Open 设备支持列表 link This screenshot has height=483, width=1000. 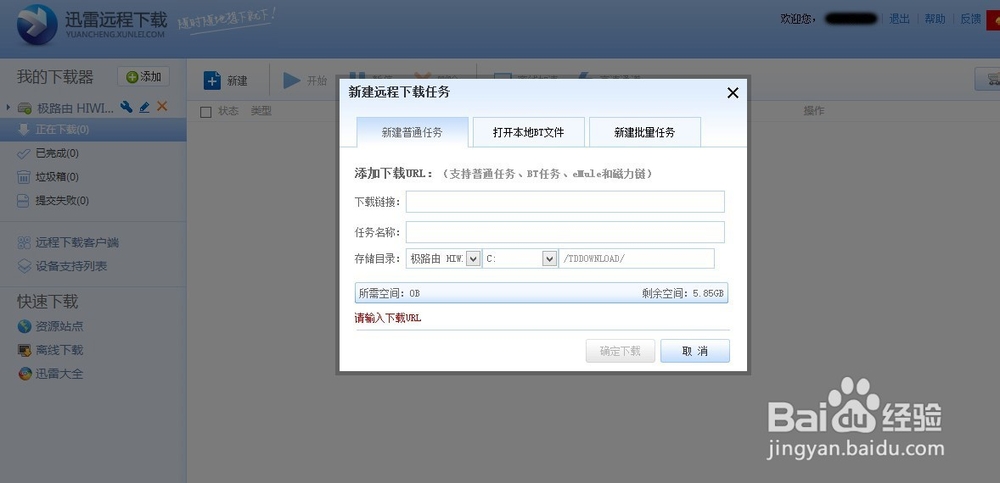(x=71, y=266)
